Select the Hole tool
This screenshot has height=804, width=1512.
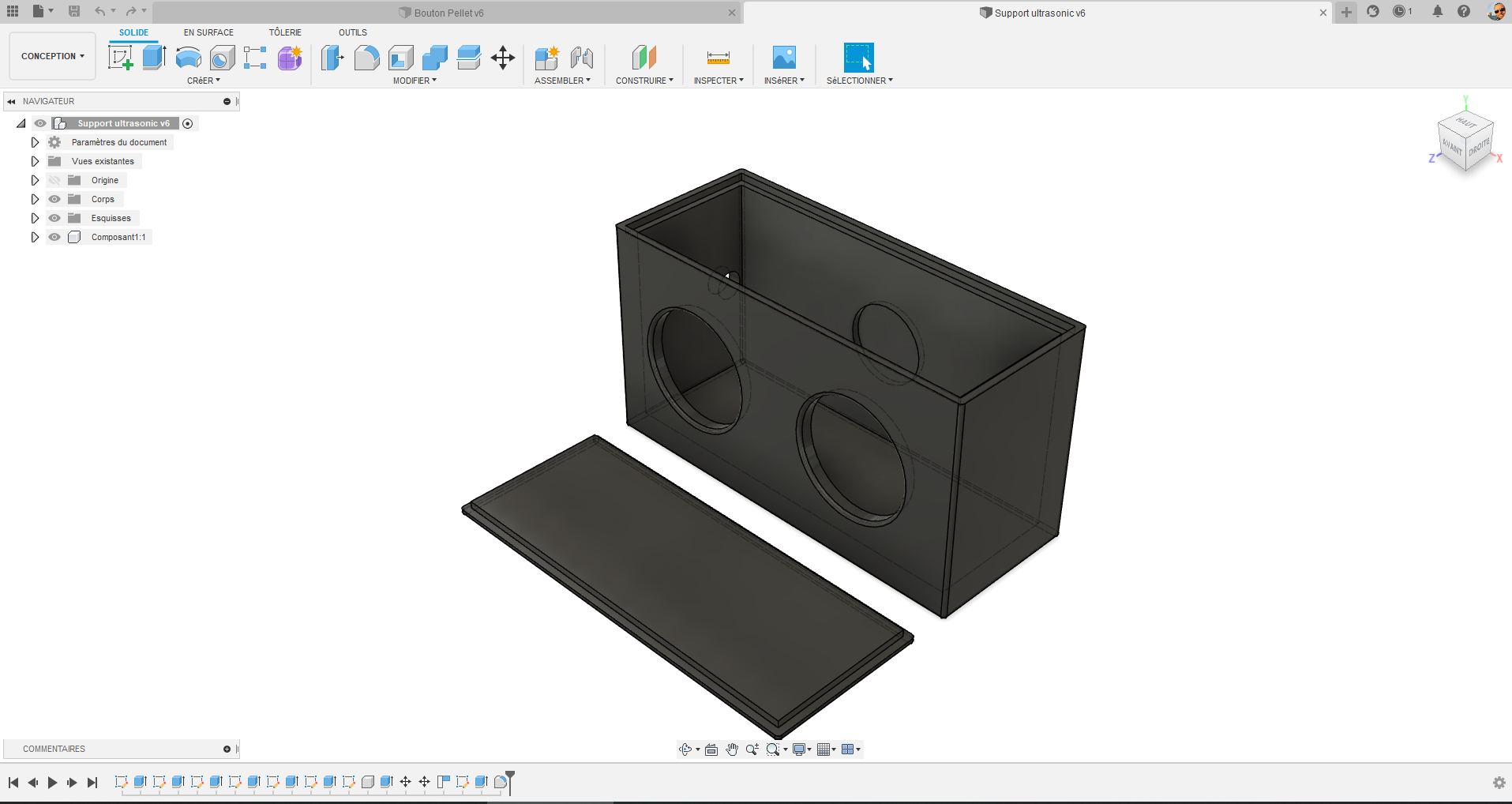(222, 58)
